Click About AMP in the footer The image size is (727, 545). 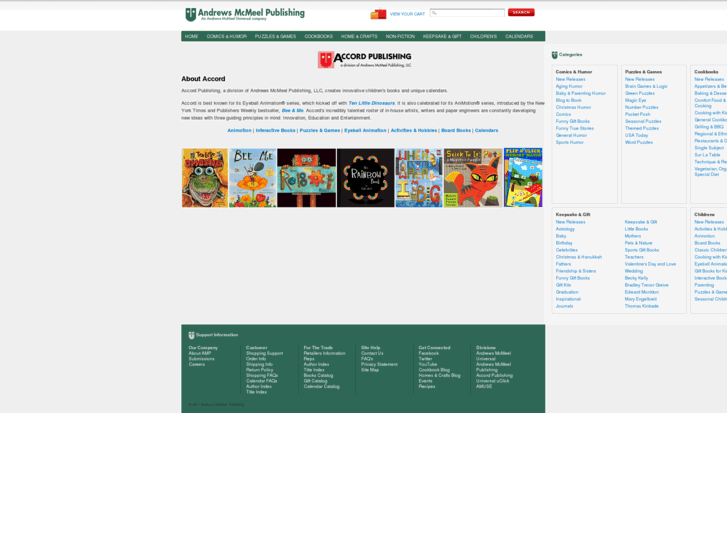click(x=199, y=353)
